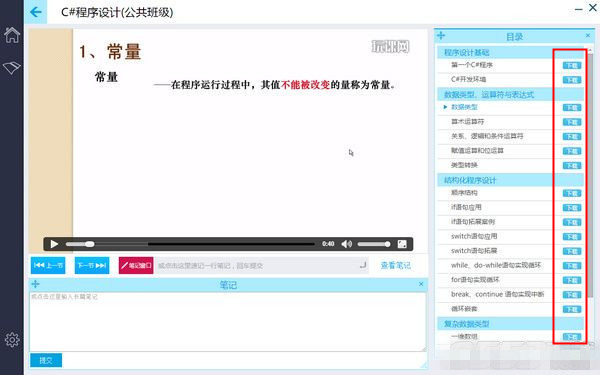Open lesson 第一个C#程序
600x375 pixels.
[x=471, y=65]
